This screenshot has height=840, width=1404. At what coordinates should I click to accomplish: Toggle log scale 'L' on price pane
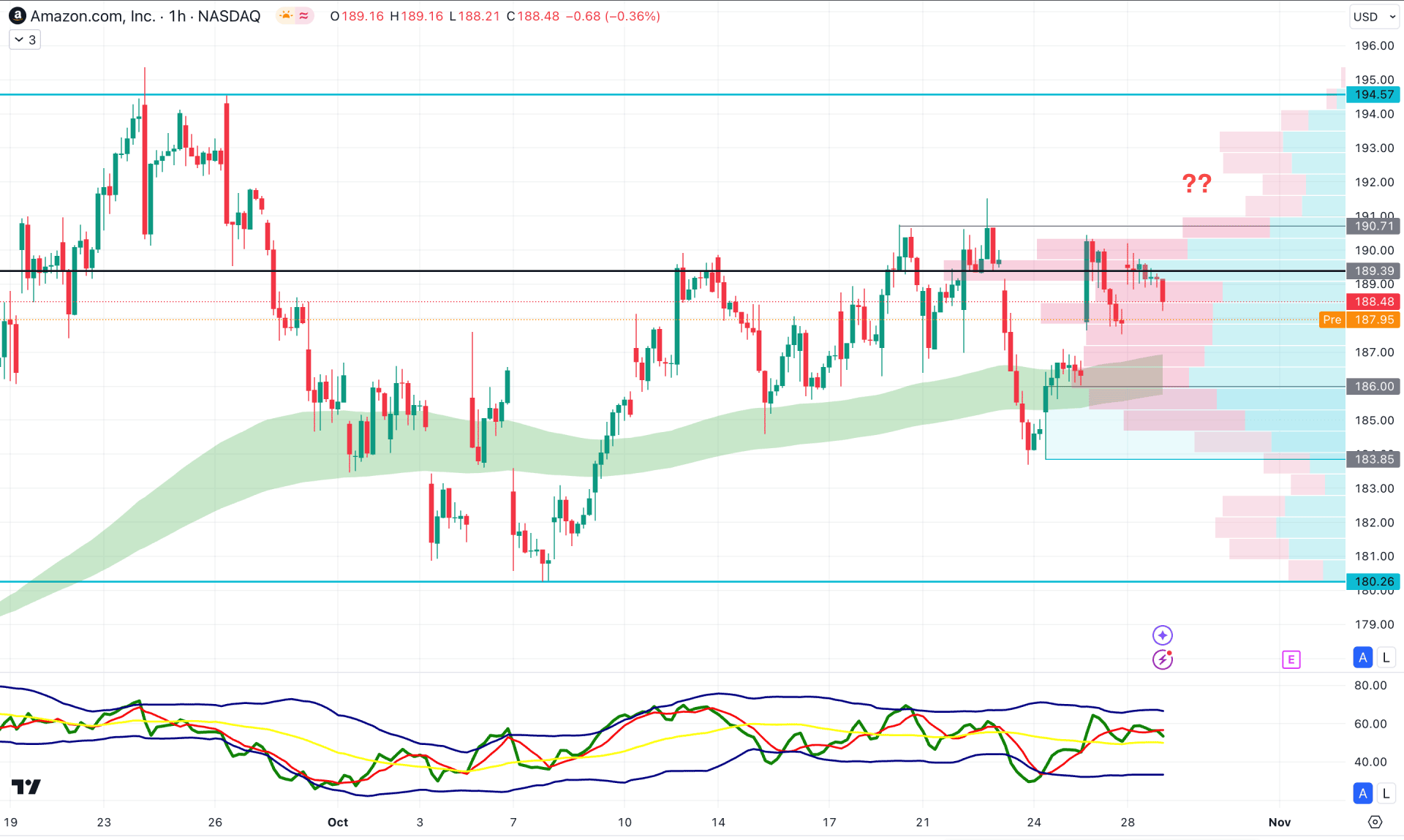(1386, 657)
